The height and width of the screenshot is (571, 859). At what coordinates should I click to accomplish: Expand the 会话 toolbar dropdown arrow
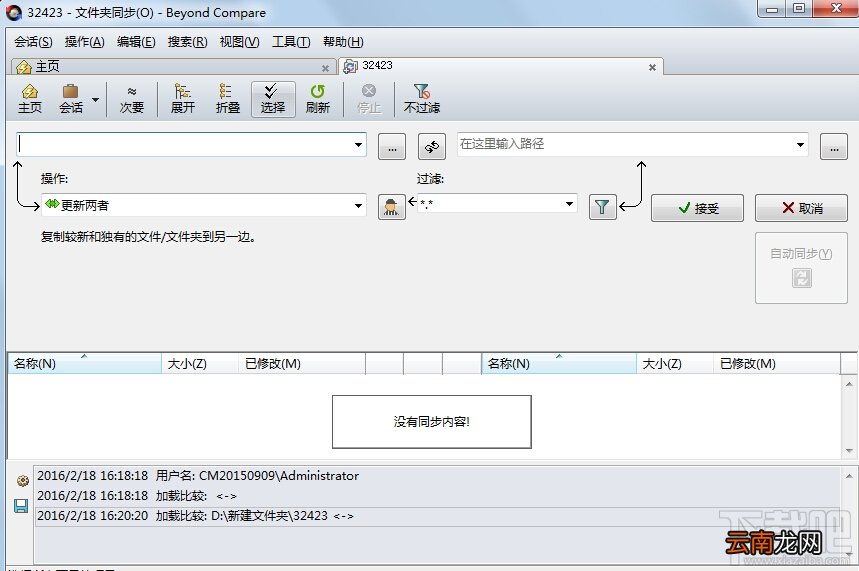pyautogui.click(x=95, y=100)
